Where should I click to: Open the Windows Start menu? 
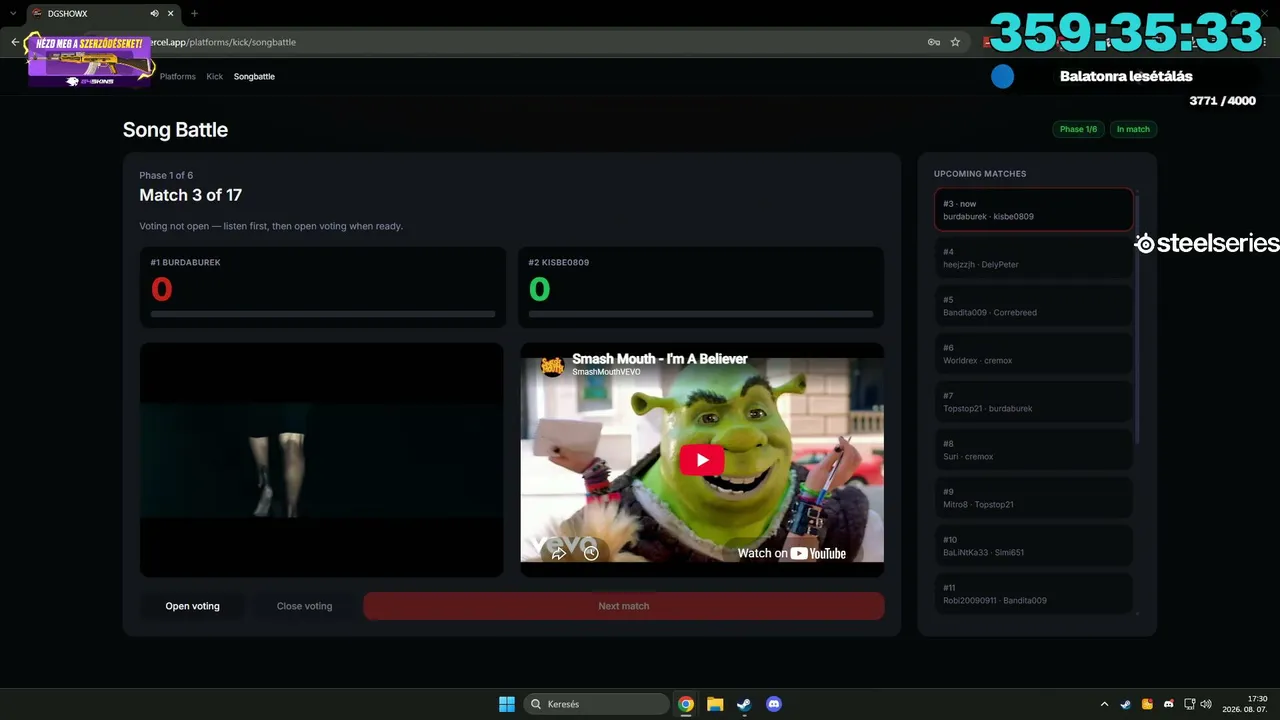[x=507, y=704]
